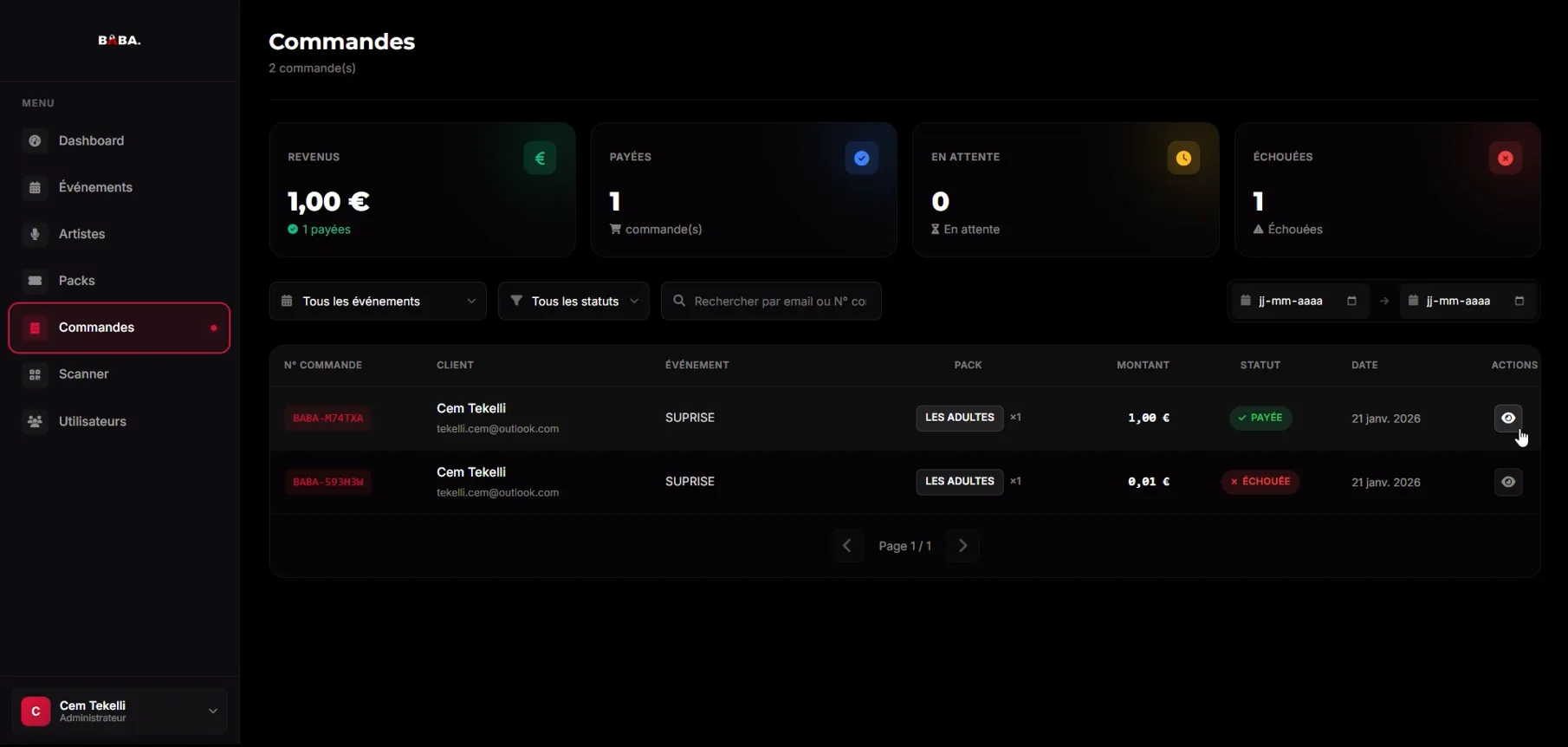Select the Commandes menu entry
The height and width of the screenshot is (747, 1568).
(120, 328)
